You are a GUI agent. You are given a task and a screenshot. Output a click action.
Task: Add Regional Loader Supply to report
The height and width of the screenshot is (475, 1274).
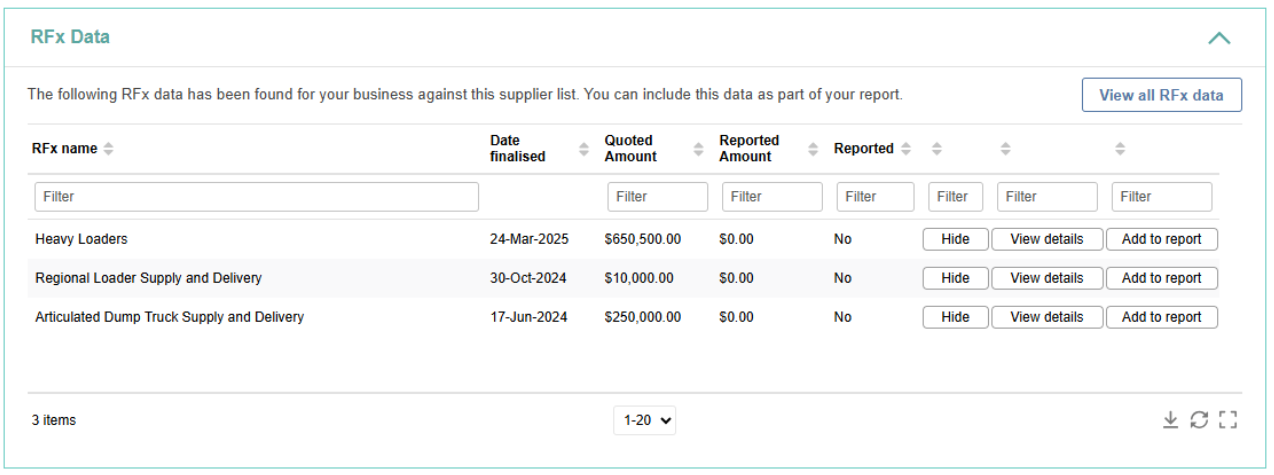click(1161, 278)
